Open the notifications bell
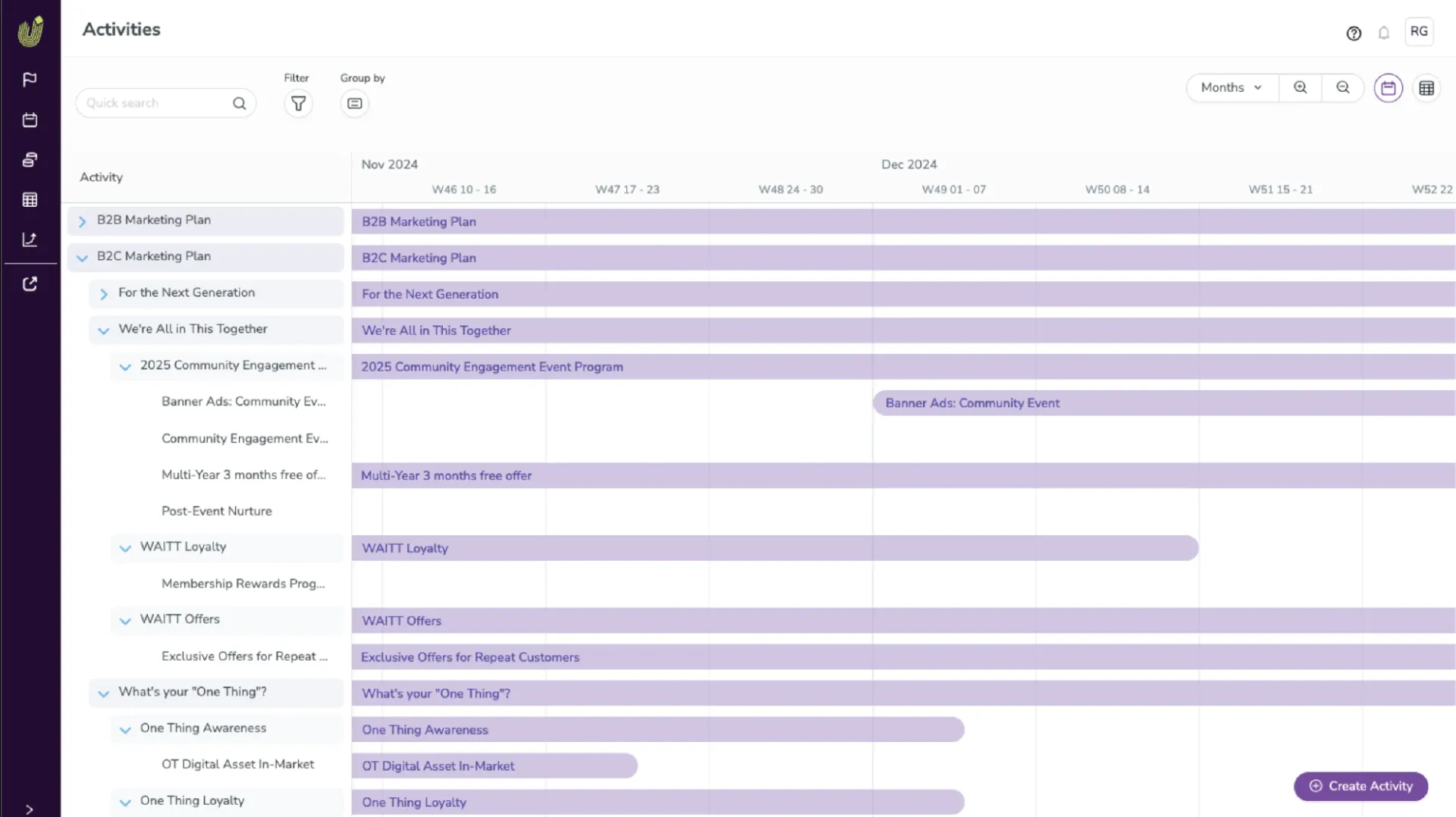The image size is (1456, 817). (x=1384, y=33)
